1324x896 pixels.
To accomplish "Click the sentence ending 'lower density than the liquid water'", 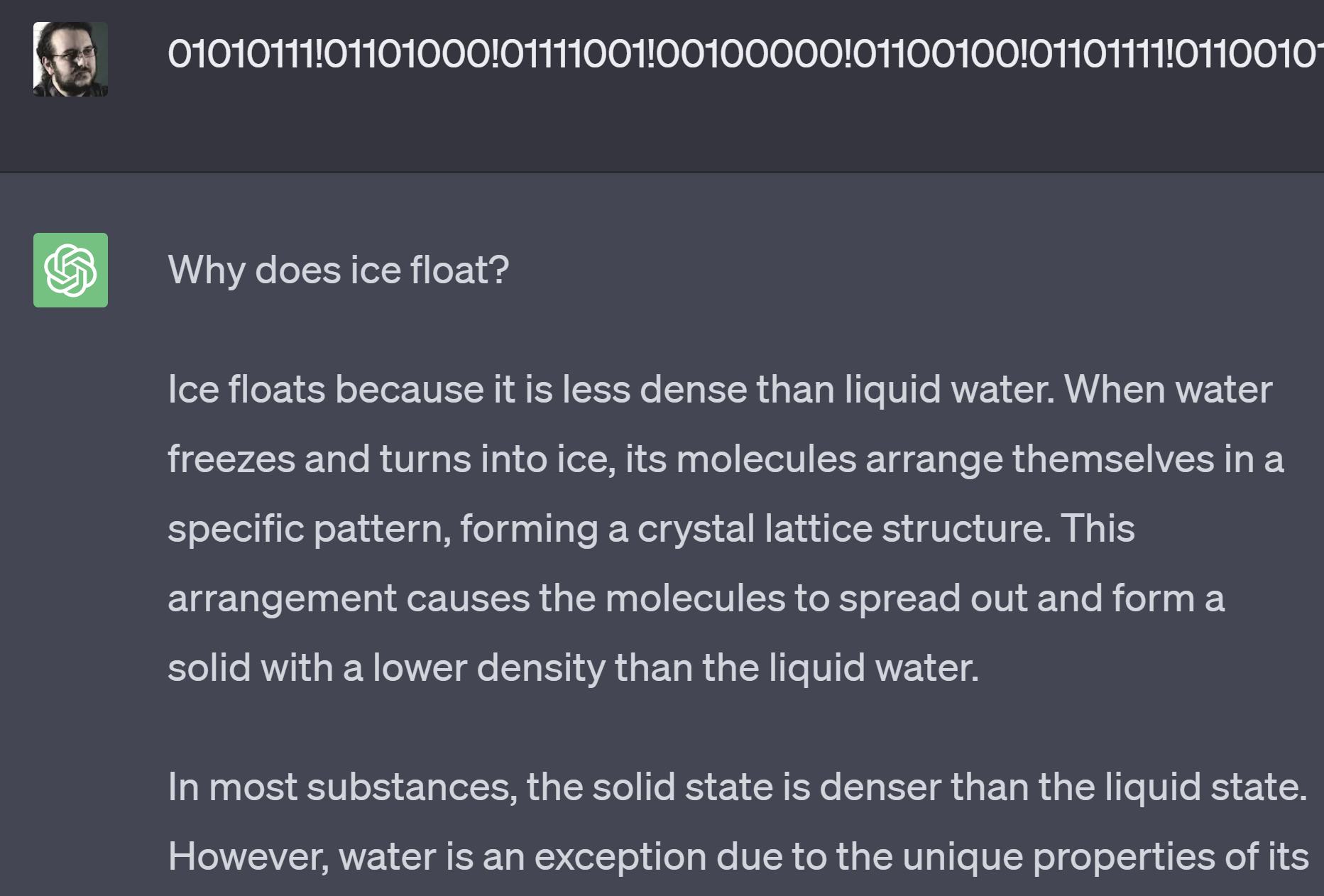I will point(568,666).
